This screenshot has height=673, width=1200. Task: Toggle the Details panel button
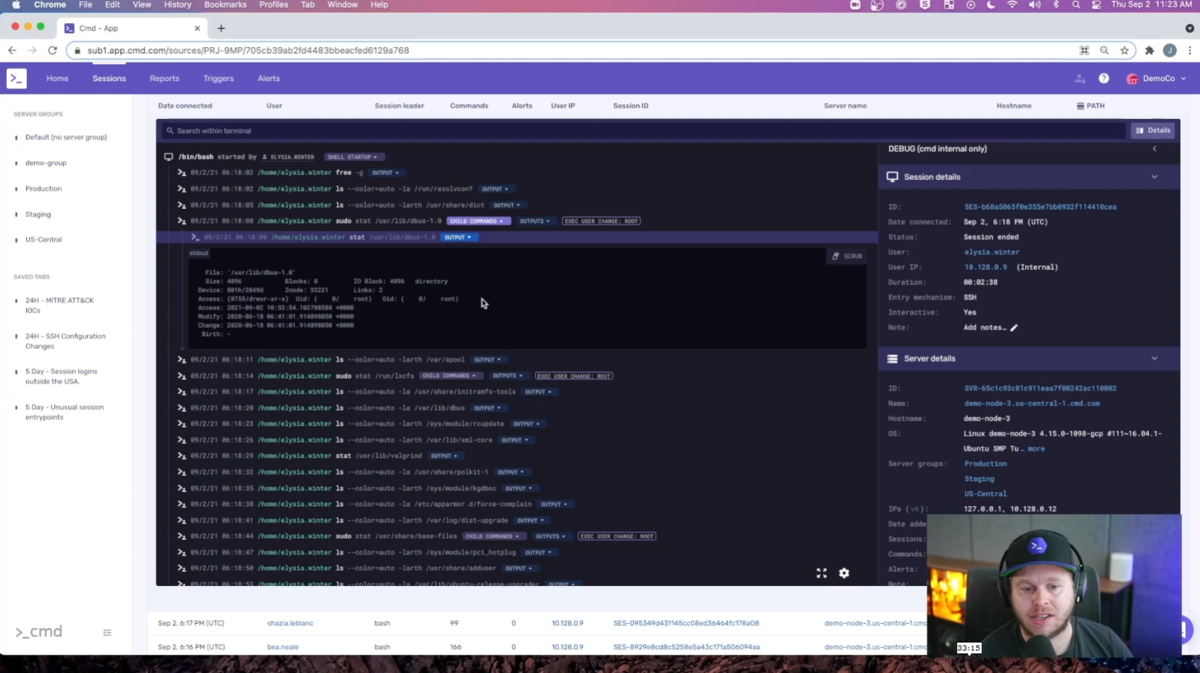point(1153,131)
